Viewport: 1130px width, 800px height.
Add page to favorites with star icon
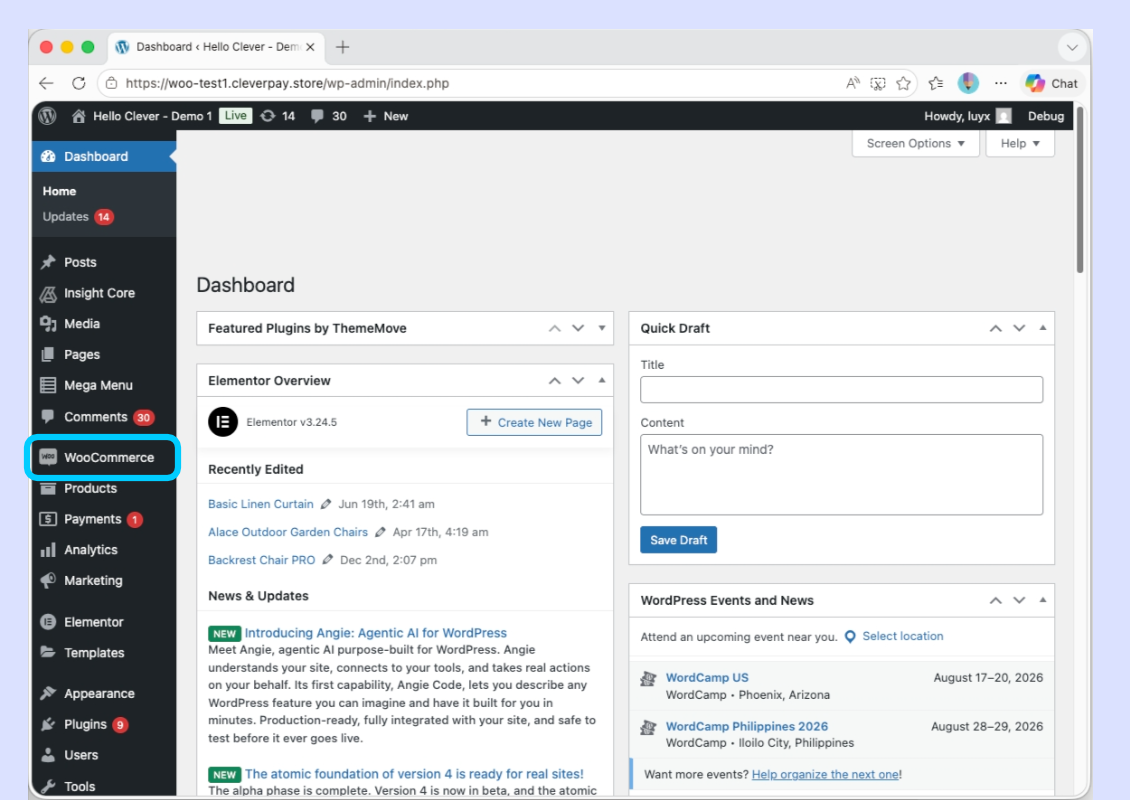click(904, 84)
